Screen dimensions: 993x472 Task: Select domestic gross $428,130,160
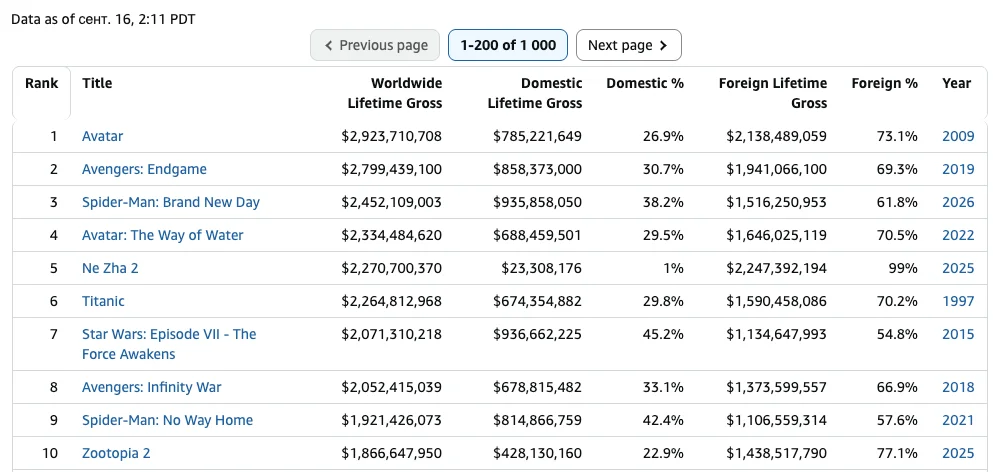538,453
